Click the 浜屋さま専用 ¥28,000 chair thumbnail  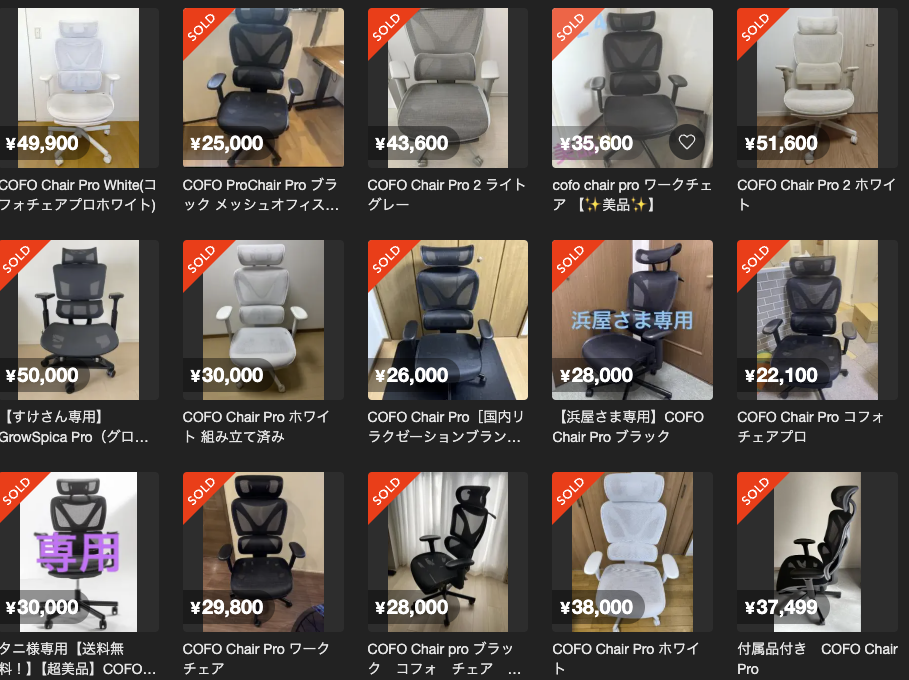632,320
